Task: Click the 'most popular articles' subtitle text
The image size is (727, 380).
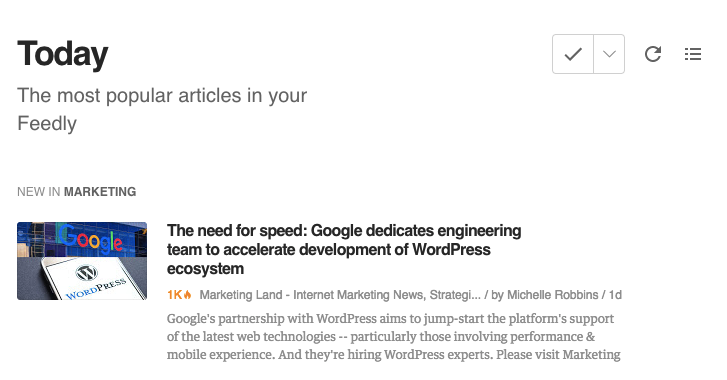Action: click(x=162, y=109)
